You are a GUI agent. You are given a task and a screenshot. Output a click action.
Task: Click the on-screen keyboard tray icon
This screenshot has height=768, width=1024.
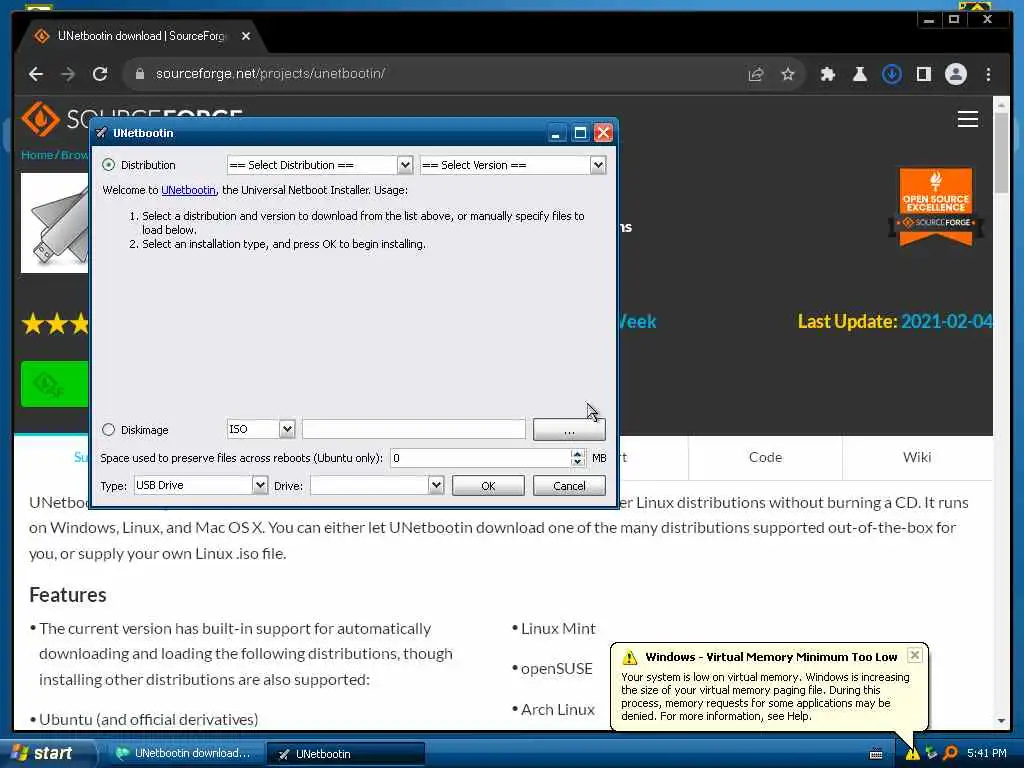pyautogui.click(x=876, y=754)
